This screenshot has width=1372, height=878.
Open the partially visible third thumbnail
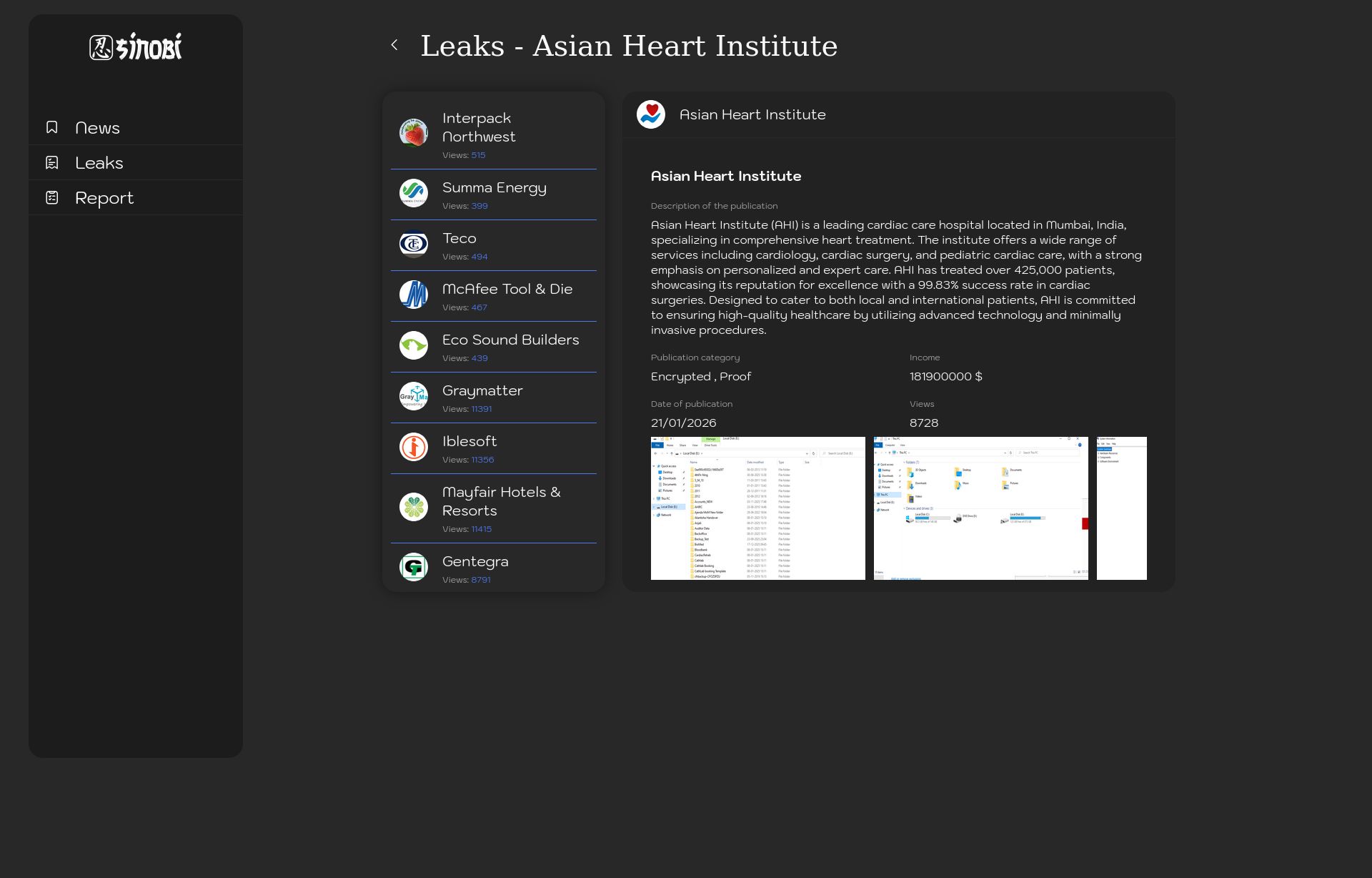[x=1121, y=508]
